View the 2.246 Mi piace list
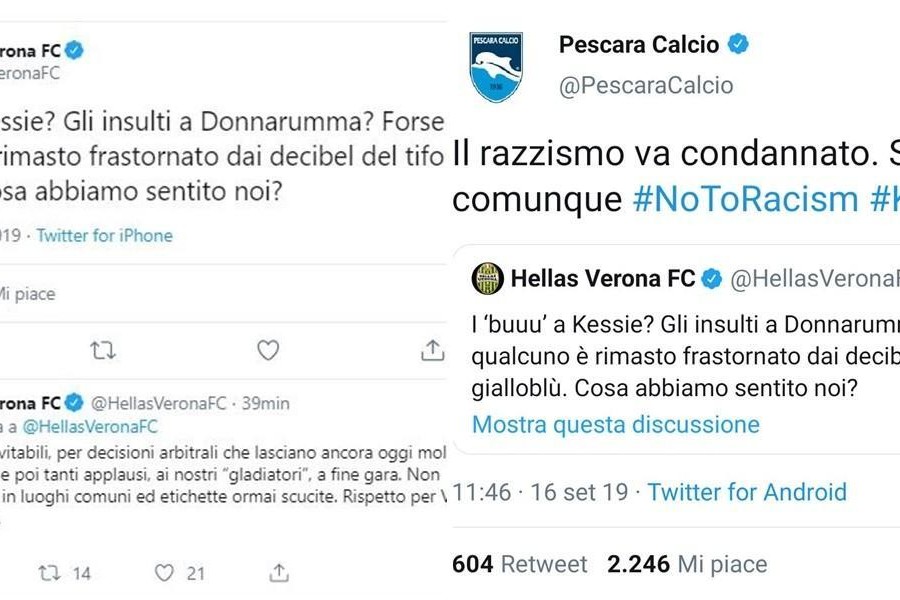The height and width of the screenshot is (600, 900). tap(687, 564)
